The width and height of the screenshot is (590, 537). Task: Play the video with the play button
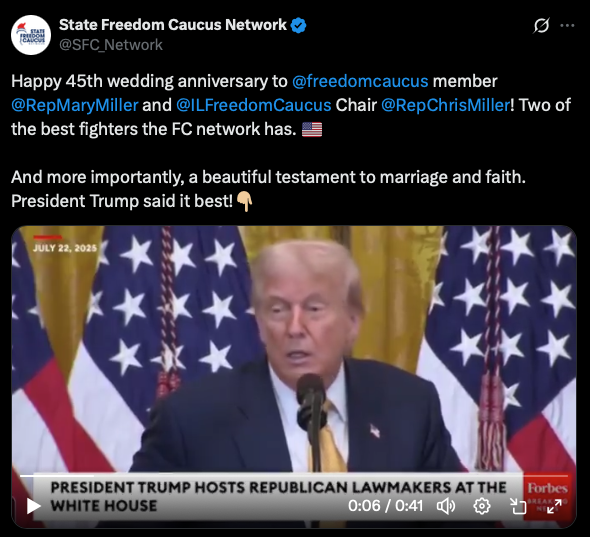tap(33, 506)
